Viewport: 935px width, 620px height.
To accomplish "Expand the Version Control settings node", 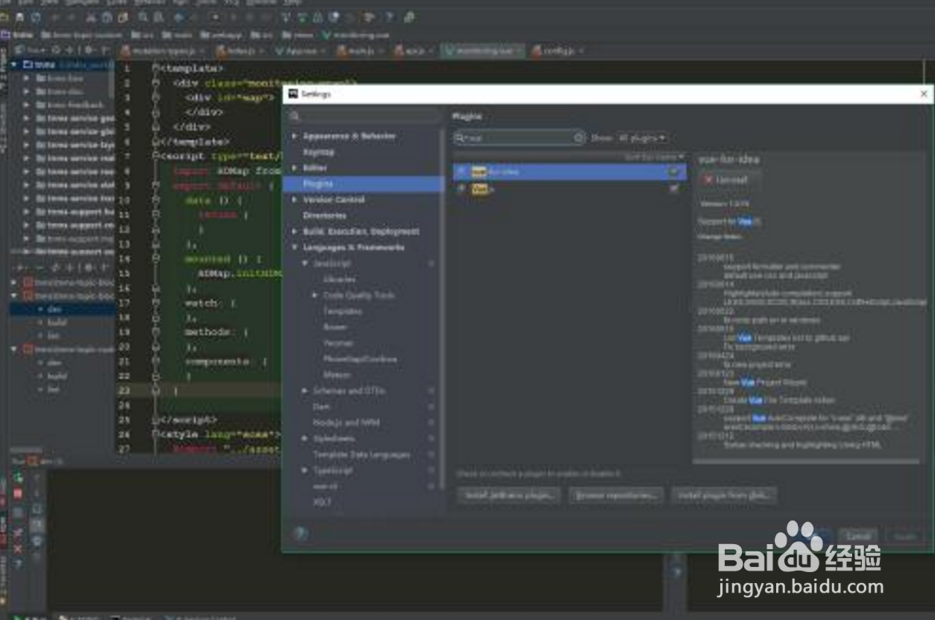I will (295, 200).
